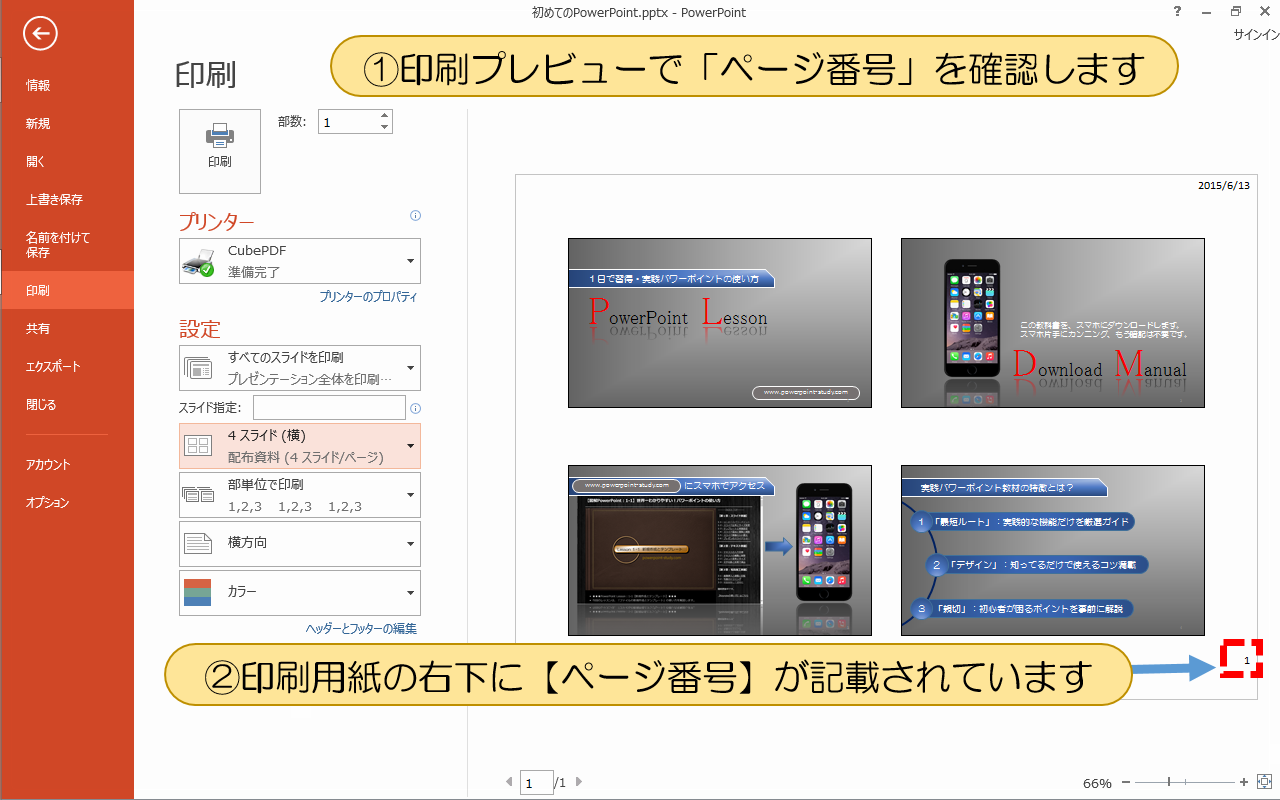Click the 66% zoom level text
This screenshot has height=800, width=1280.
[x=1097, y=783]
